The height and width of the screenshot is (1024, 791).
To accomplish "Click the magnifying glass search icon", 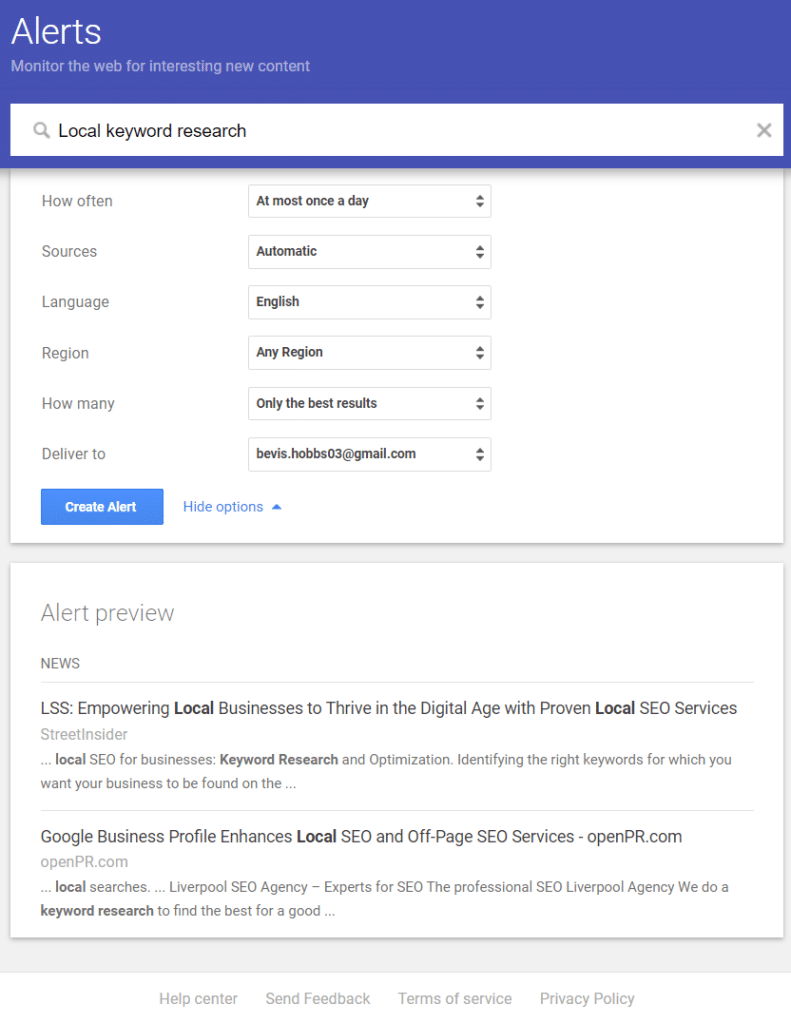I will (40, 130).
